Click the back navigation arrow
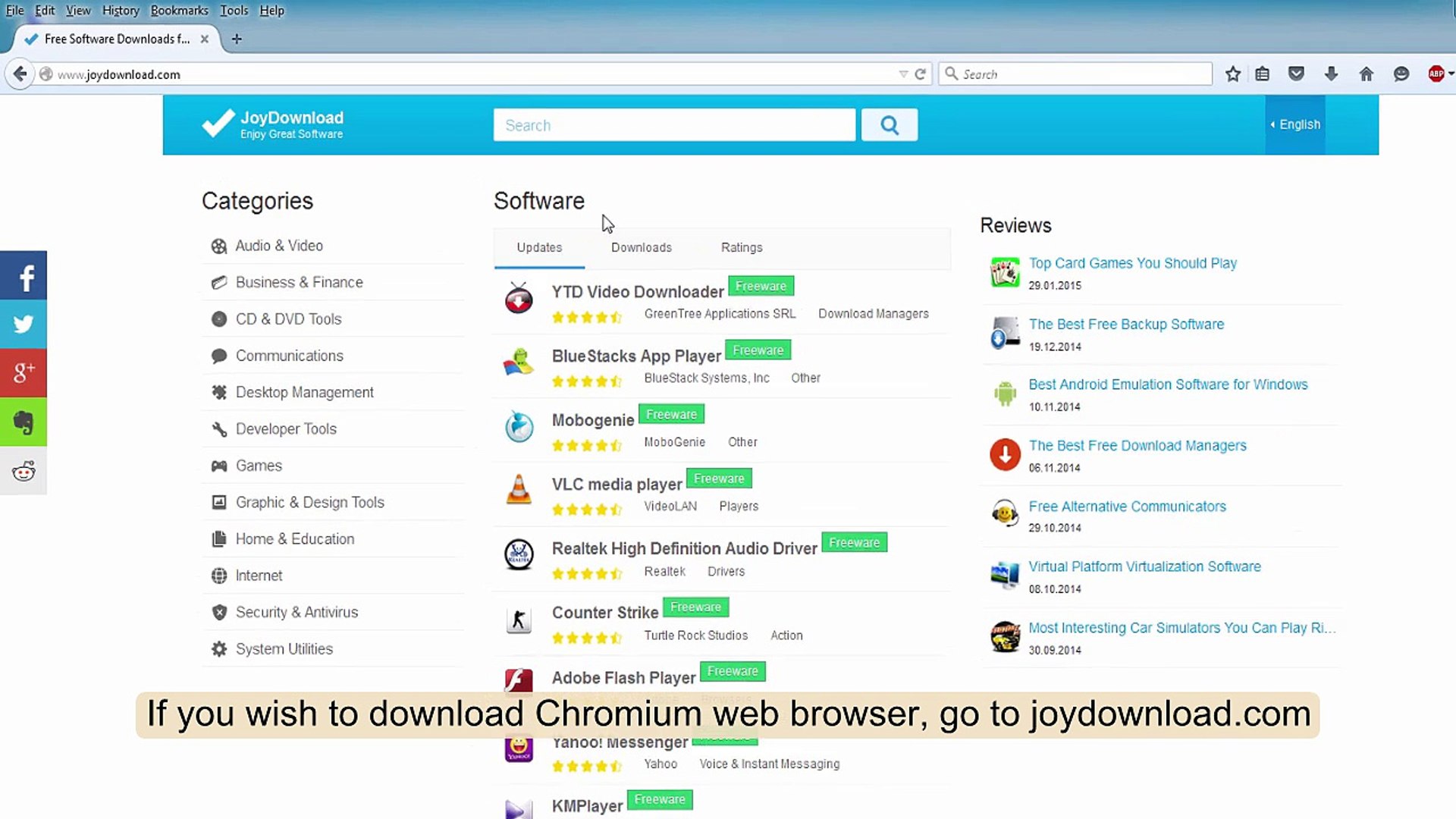This screenshot has height=819, width=1456. 20,74
